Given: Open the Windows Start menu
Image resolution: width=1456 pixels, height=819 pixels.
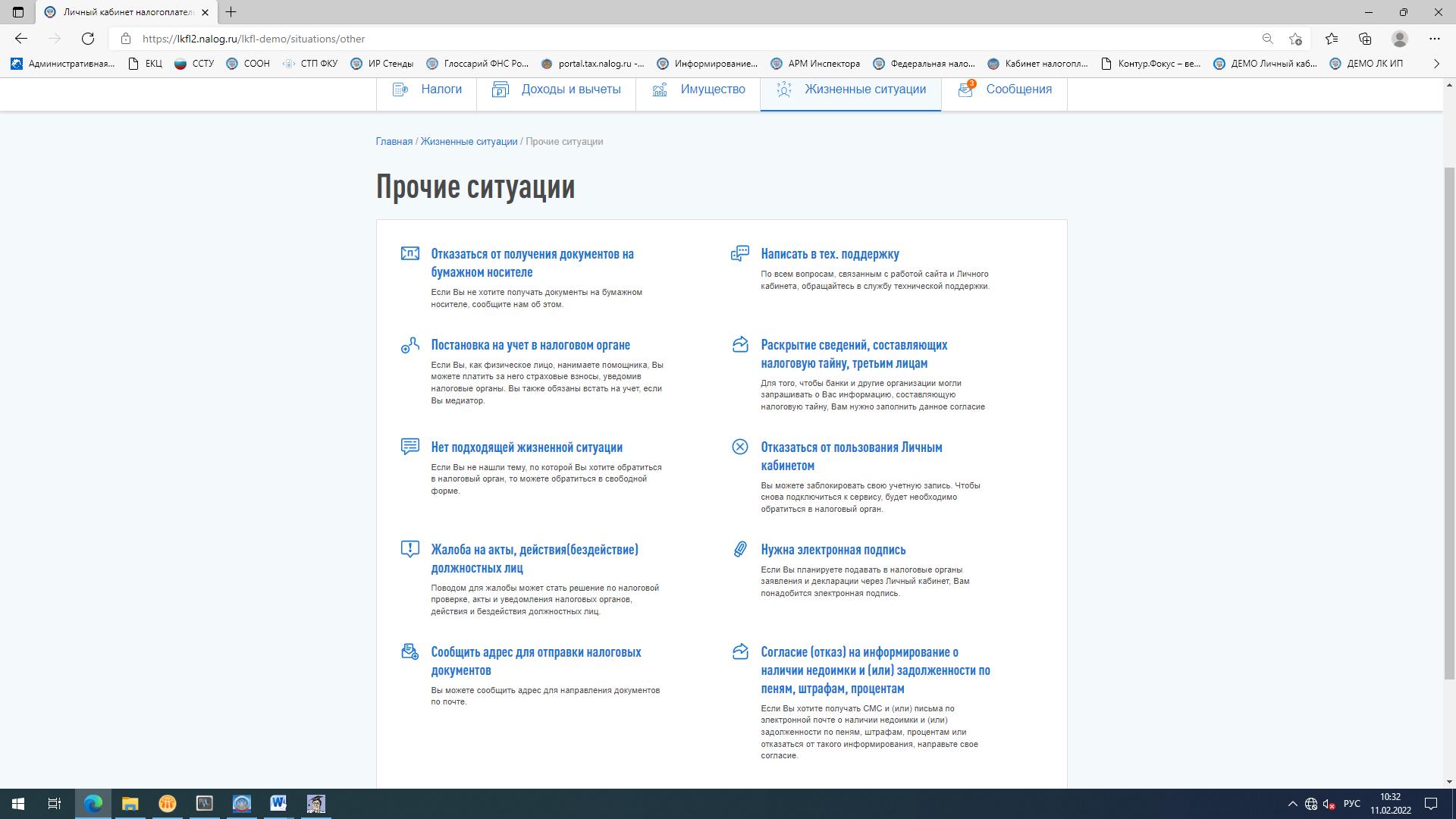Looking at the screenshot, I should (18, 804).
